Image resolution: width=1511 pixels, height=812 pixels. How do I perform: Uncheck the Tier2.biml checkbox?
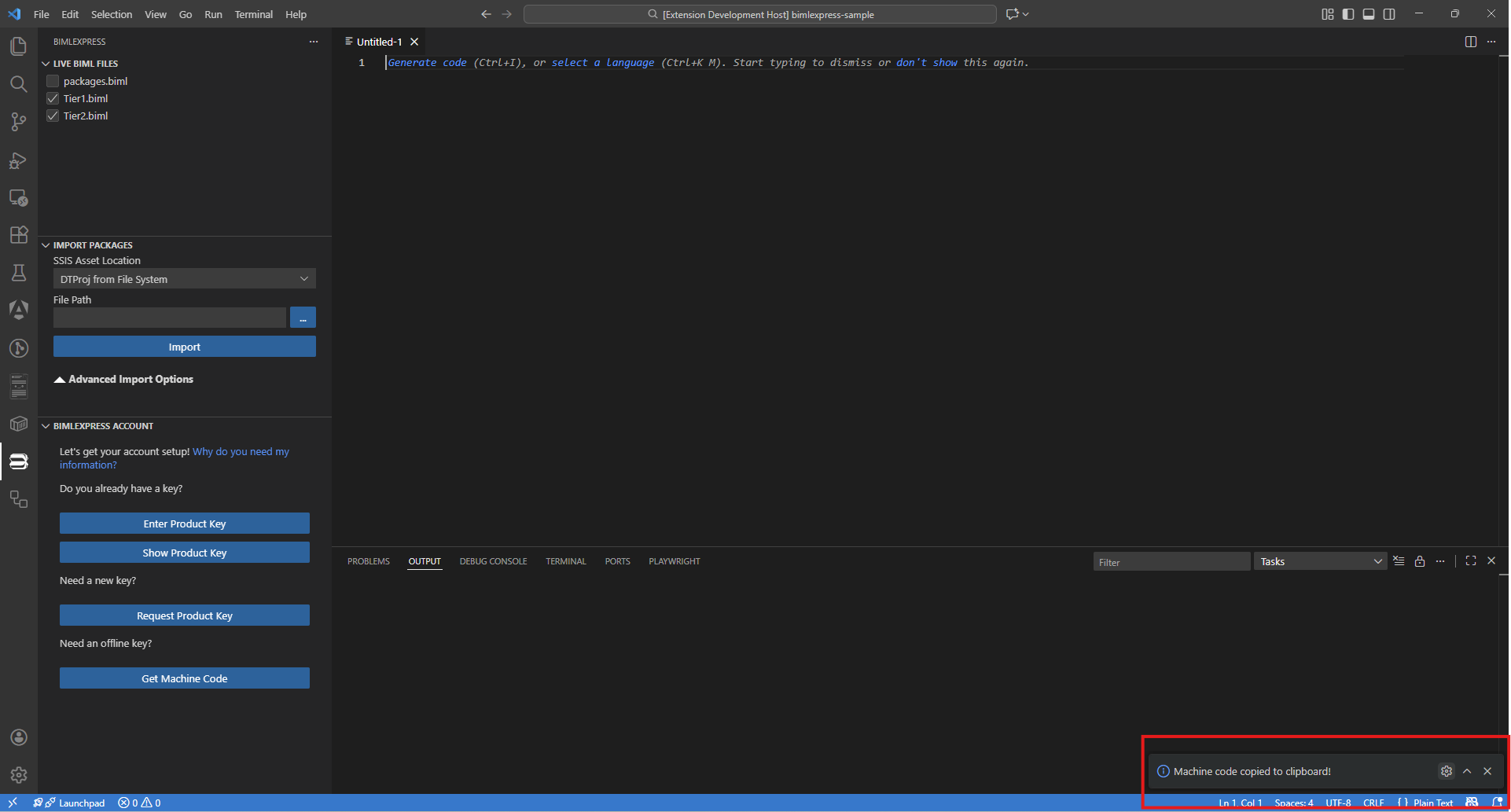tap(53, 116)
